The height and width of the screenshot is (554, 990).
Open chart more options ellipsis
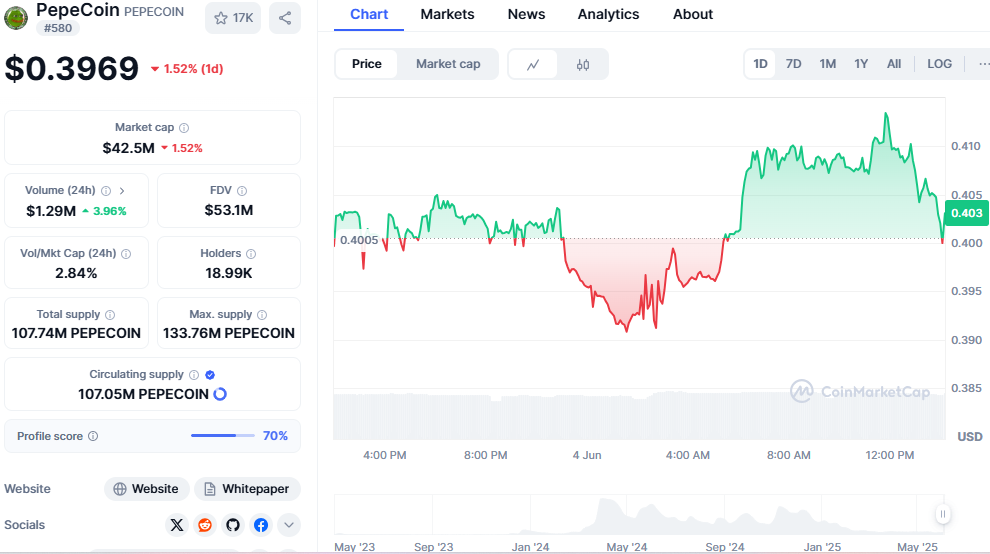pyautogui.click(x=983, y=64)
